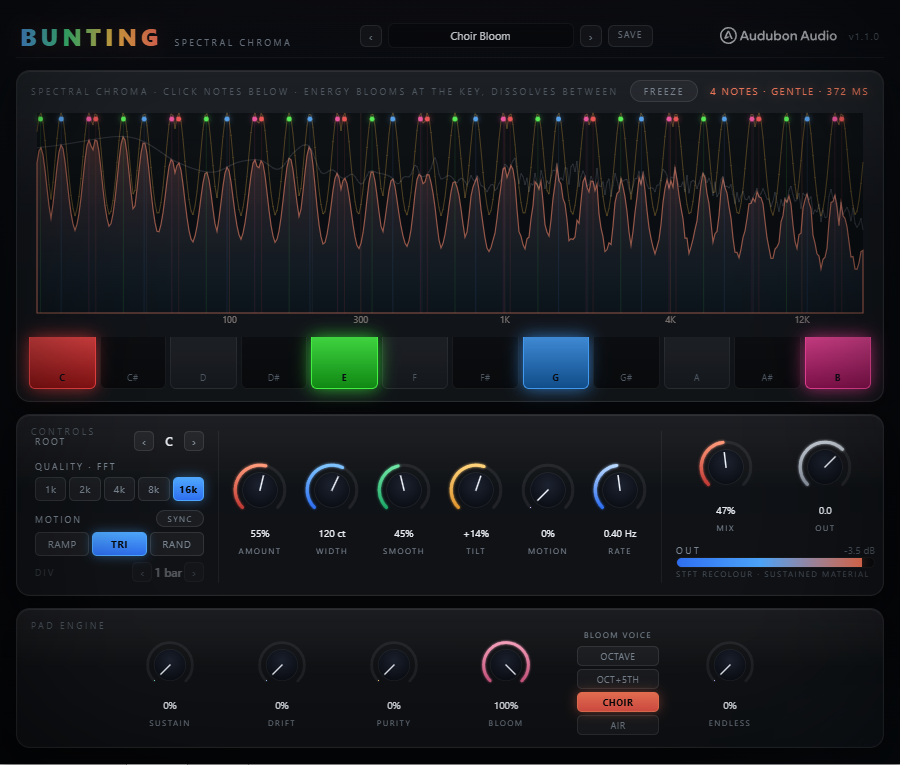Step root note down with left arrow
This screenshot has width=900, height=765.
(x=144, y=441)
